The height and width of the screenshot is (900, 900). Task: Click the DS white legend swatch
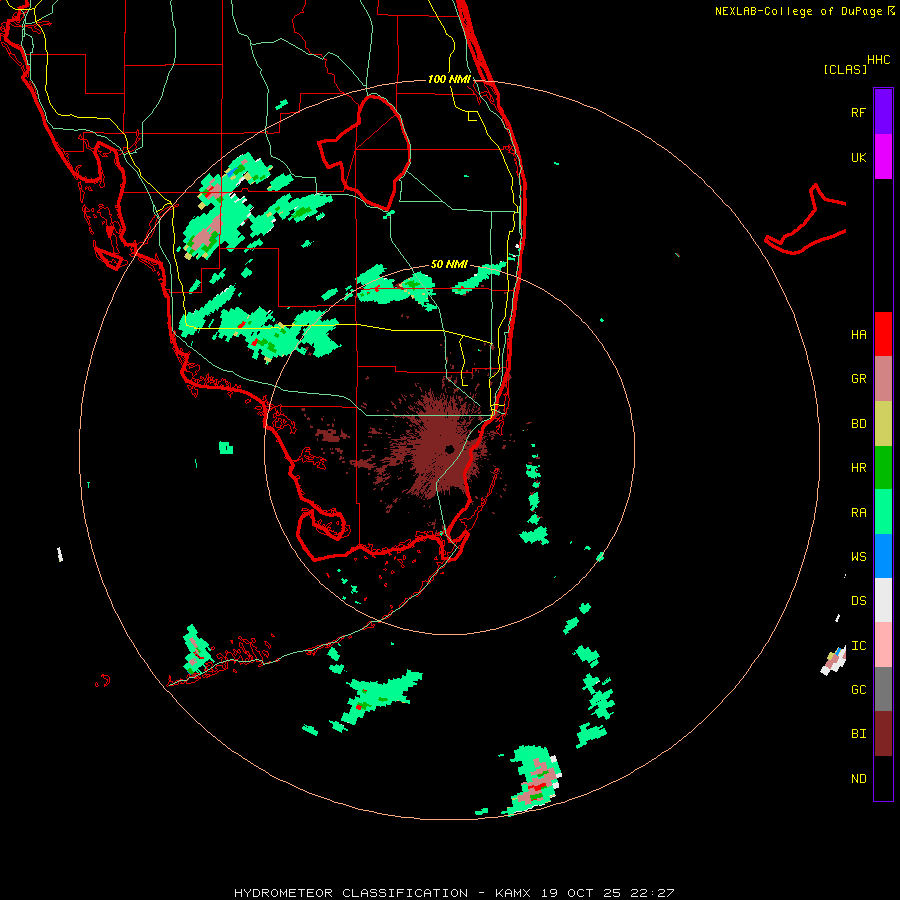point(883,600)
